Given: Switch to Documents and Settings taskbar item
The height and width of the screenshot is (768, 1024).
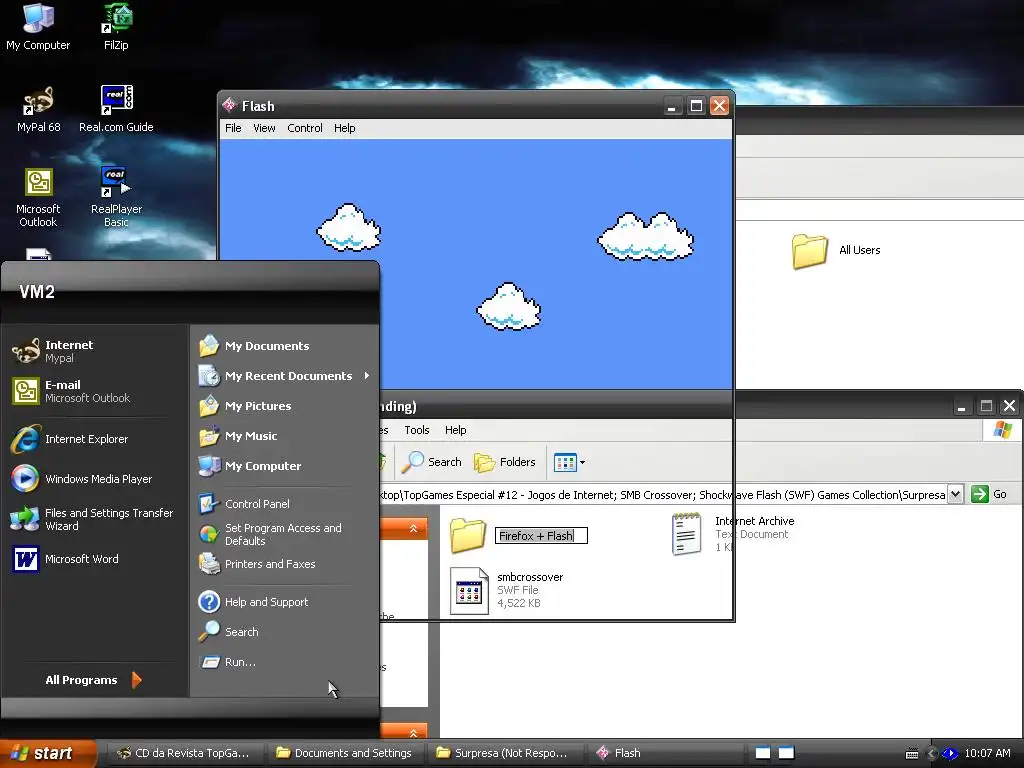Looking at the screenshot, I should (x=344, y=753).
